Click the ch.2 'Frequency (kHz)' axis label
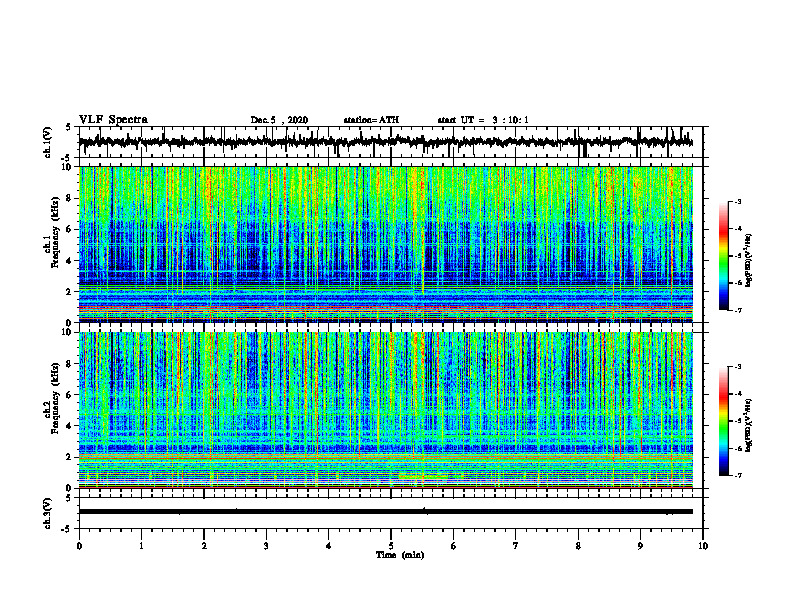The width and height of the screenshot is (792, 612). 53,398
